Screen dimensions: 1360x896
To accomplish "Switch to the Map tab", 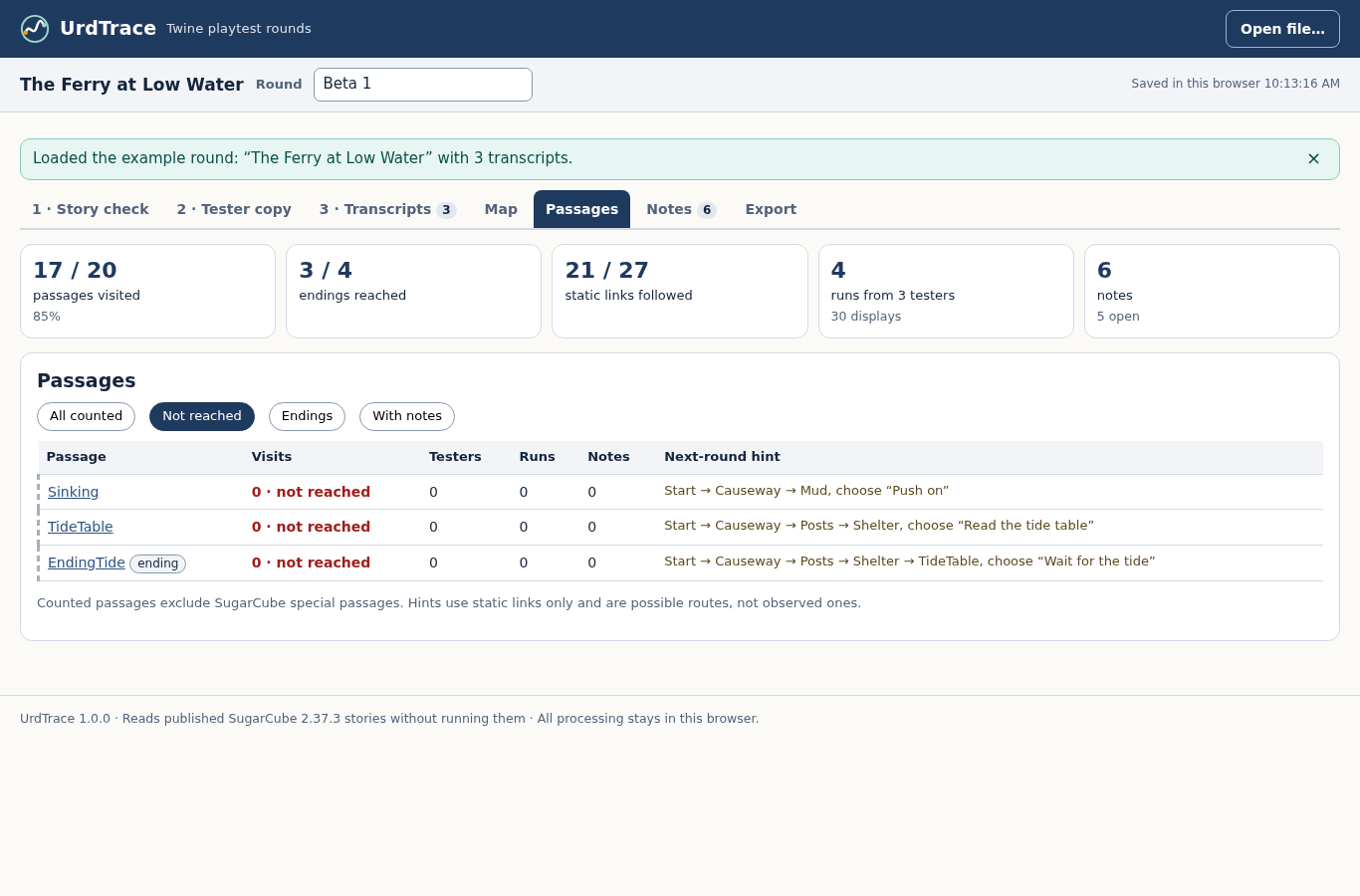I will coord(501,209).
